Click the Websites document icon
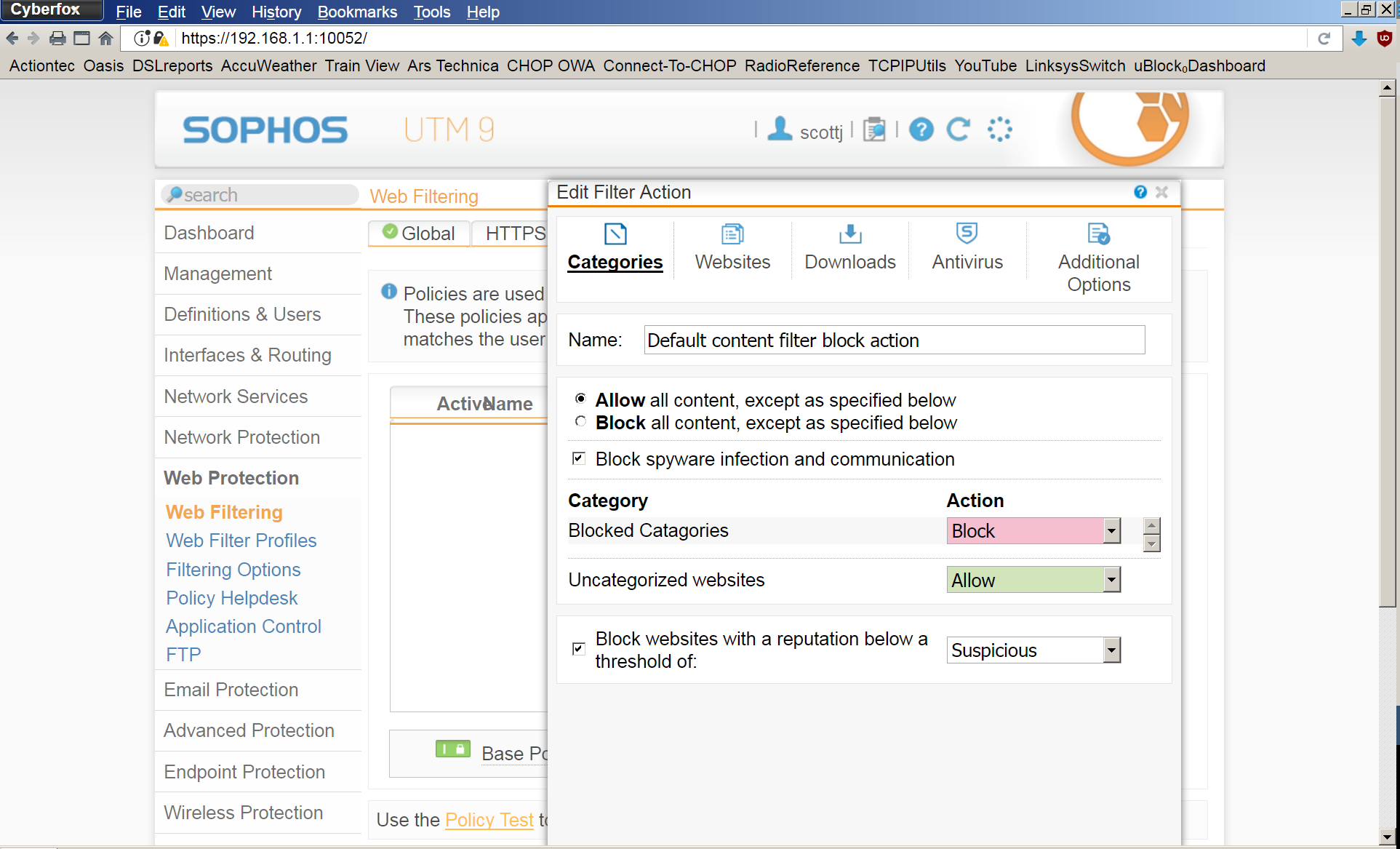Viewport: 1400px width, 849px height. pyautogui.click(x=732, y=234)
